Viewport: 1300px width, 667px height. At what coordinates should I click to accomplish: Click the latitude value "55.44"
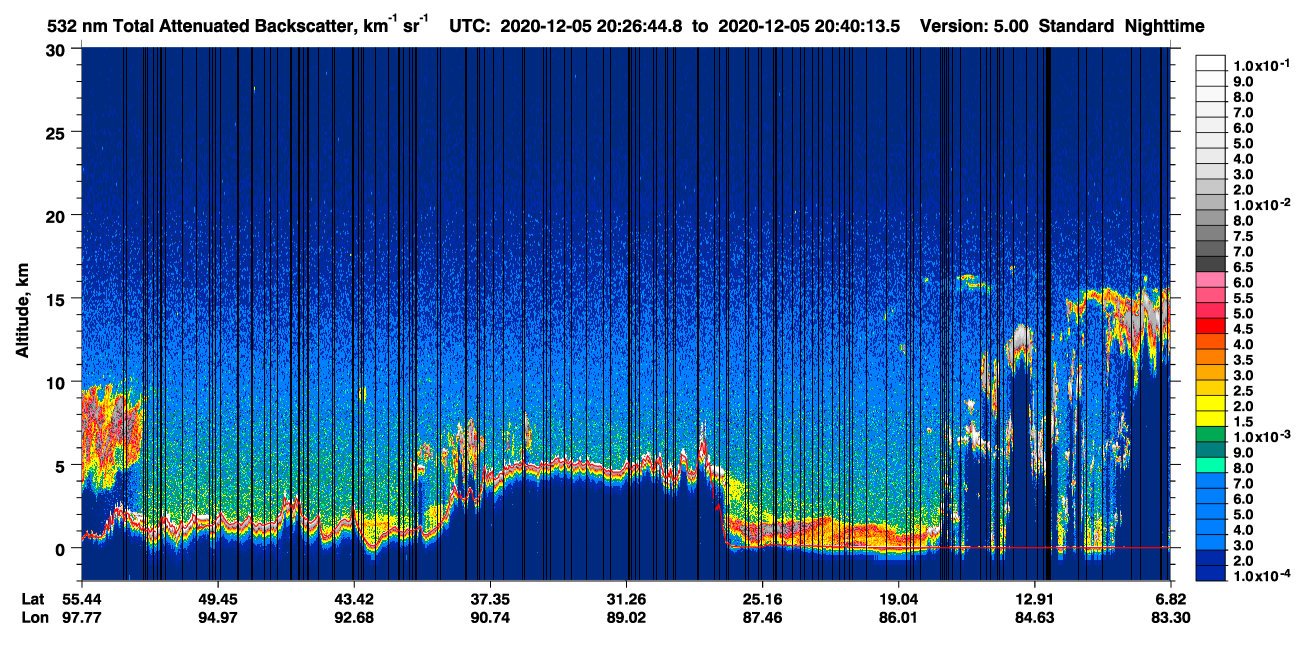[x=82, y=599]
